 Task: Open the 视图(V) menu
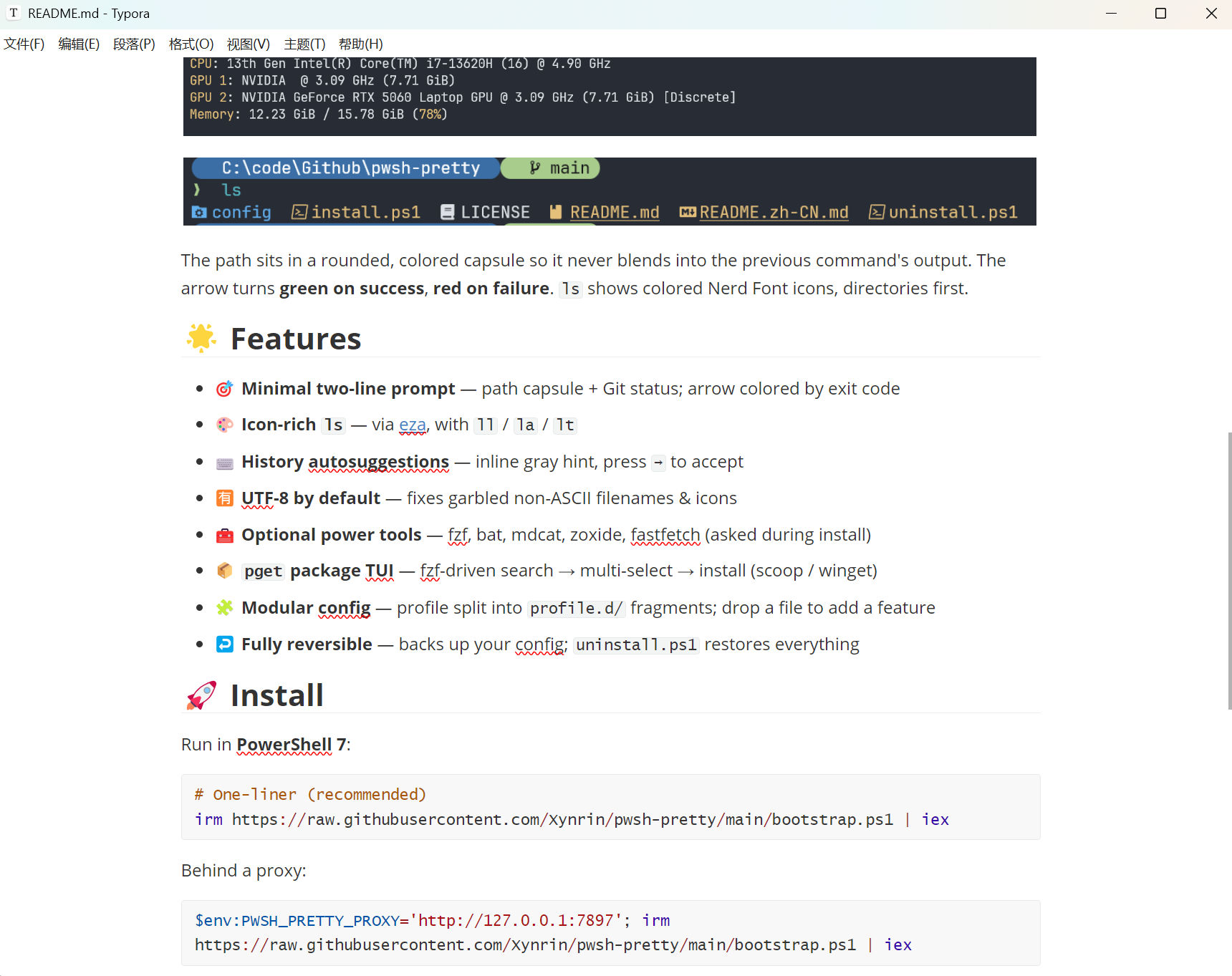click(249, 44)
